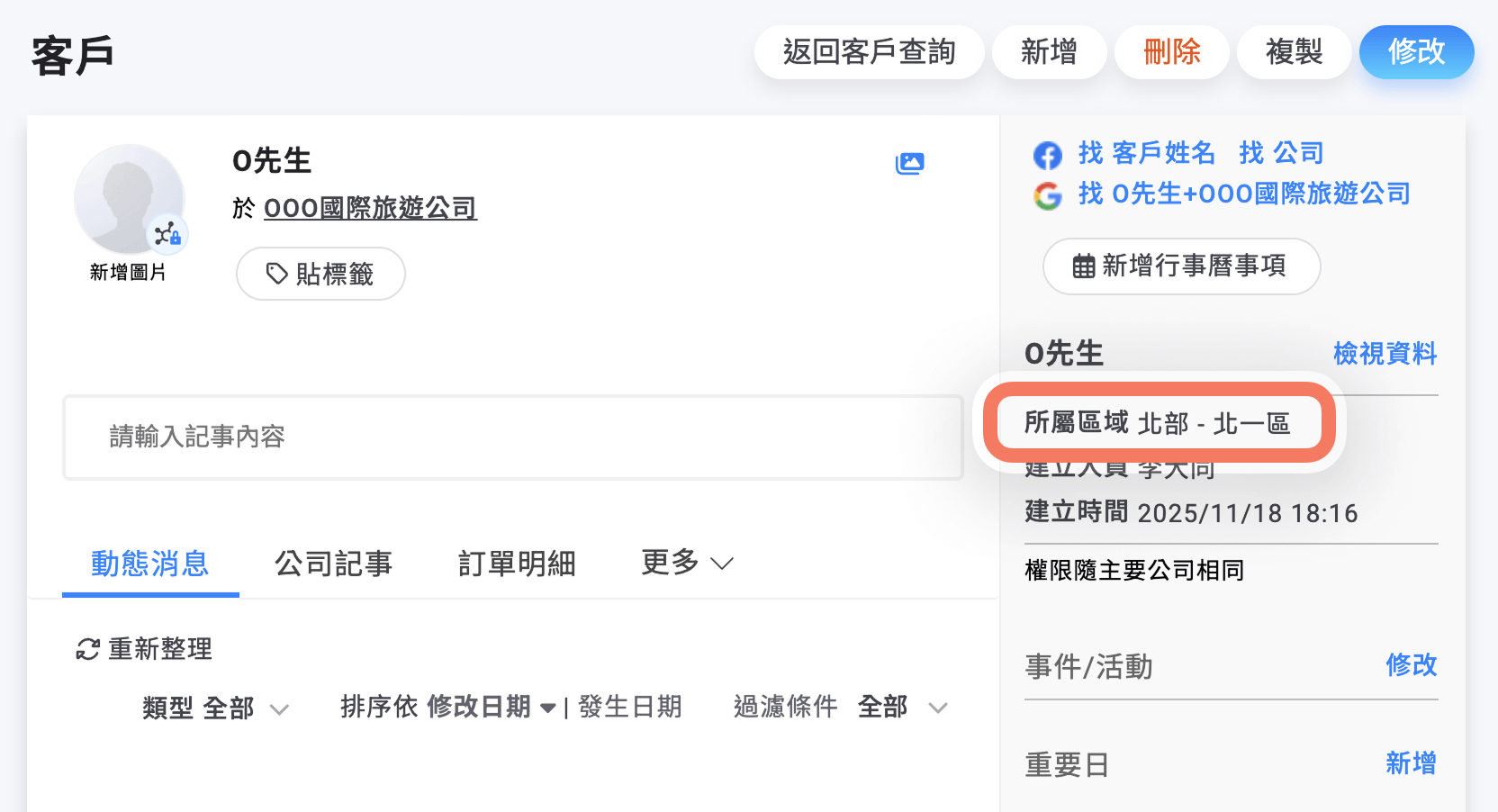Click 檢視資料 to view details
1498x812 pixels.
(1385, 354)
